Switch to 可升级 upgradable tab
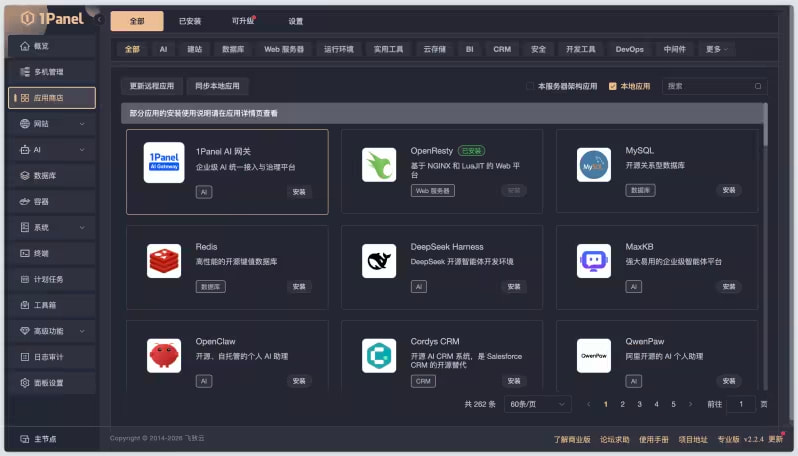Screen dimensions: 798x456 click(243, 21)
